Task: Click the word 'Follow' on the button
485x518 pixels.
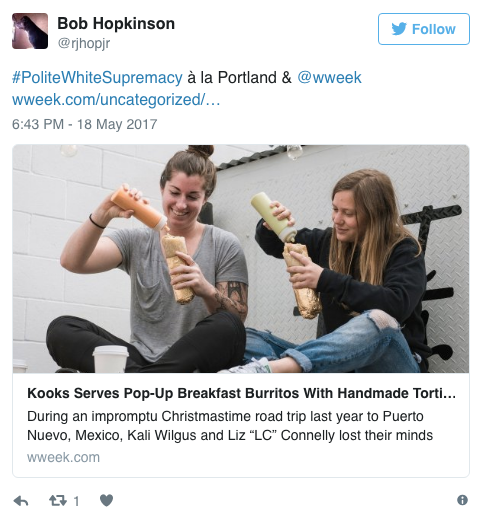Action: tap(434, 29)
